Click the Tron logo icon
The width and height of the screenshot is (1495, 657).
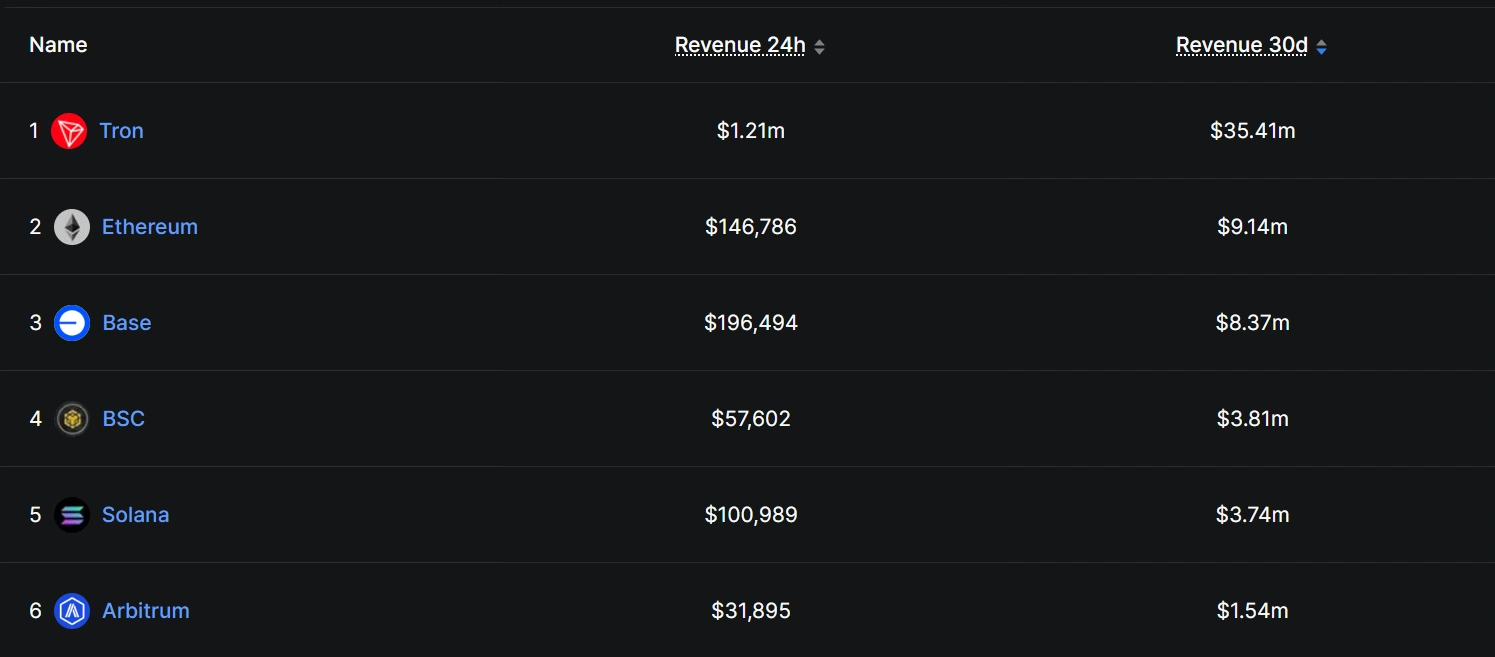click(69, 131)
